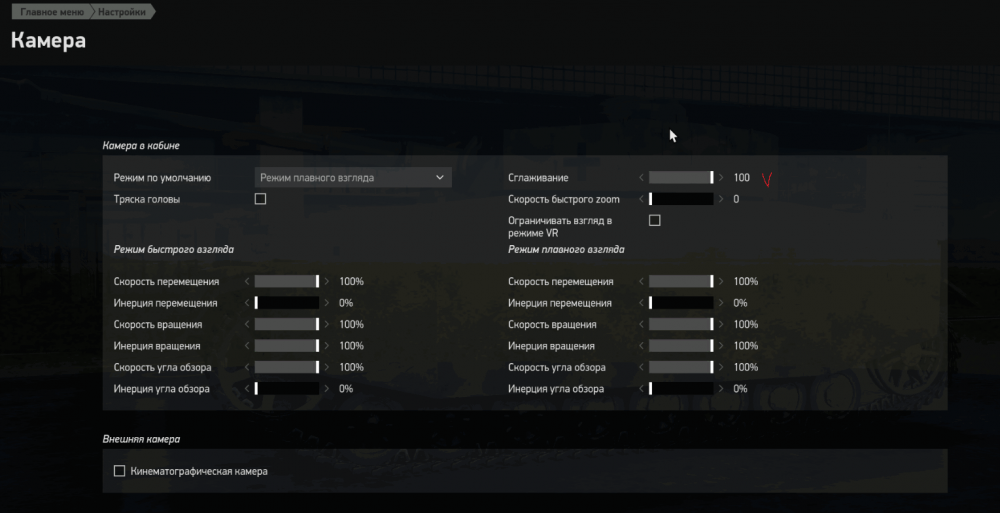The height and width of the screenshot is (513, 1000).
Task: Decrease smooth-look Скорость вращения left arrow
Action: [641, 324]
